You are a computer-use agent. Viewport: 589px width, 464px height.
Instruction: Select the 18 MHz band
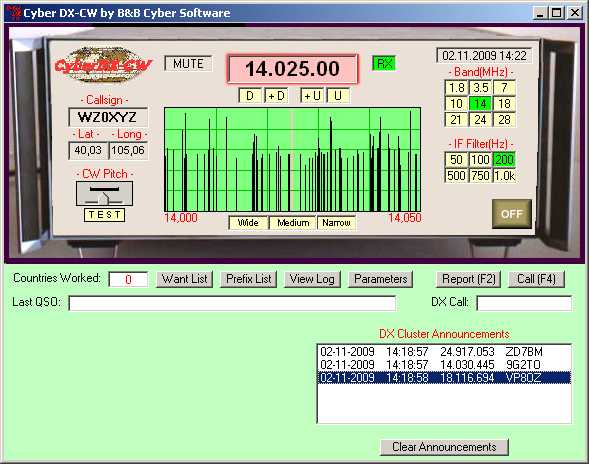(504, 104)
